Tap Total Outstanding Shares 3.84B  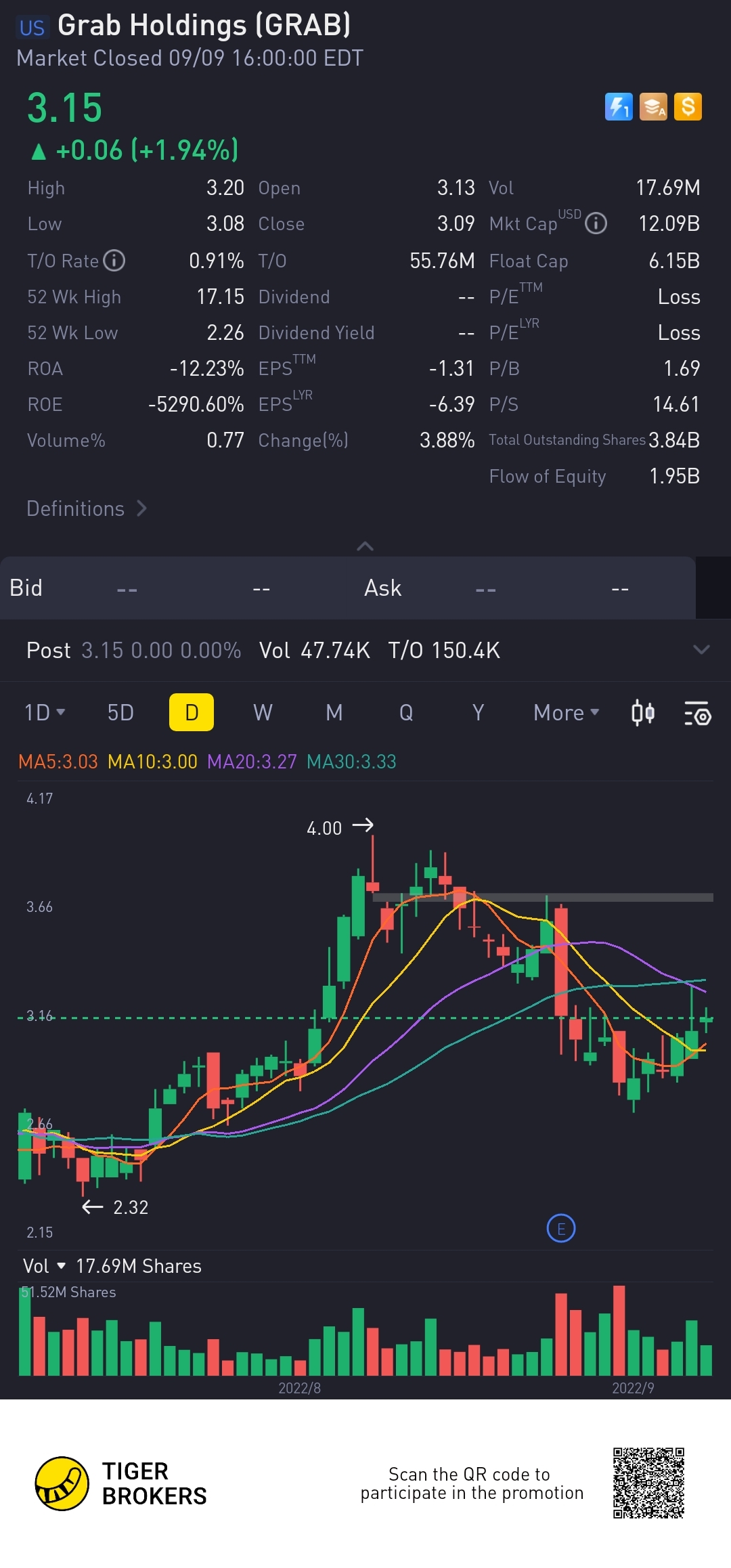pyautogui.click(x=674, y=440)
